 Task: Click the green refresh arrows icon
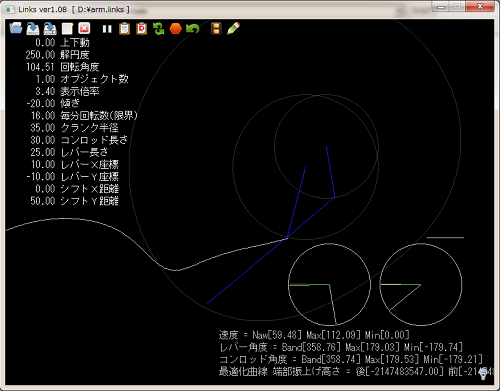click(x=159, y=29)
